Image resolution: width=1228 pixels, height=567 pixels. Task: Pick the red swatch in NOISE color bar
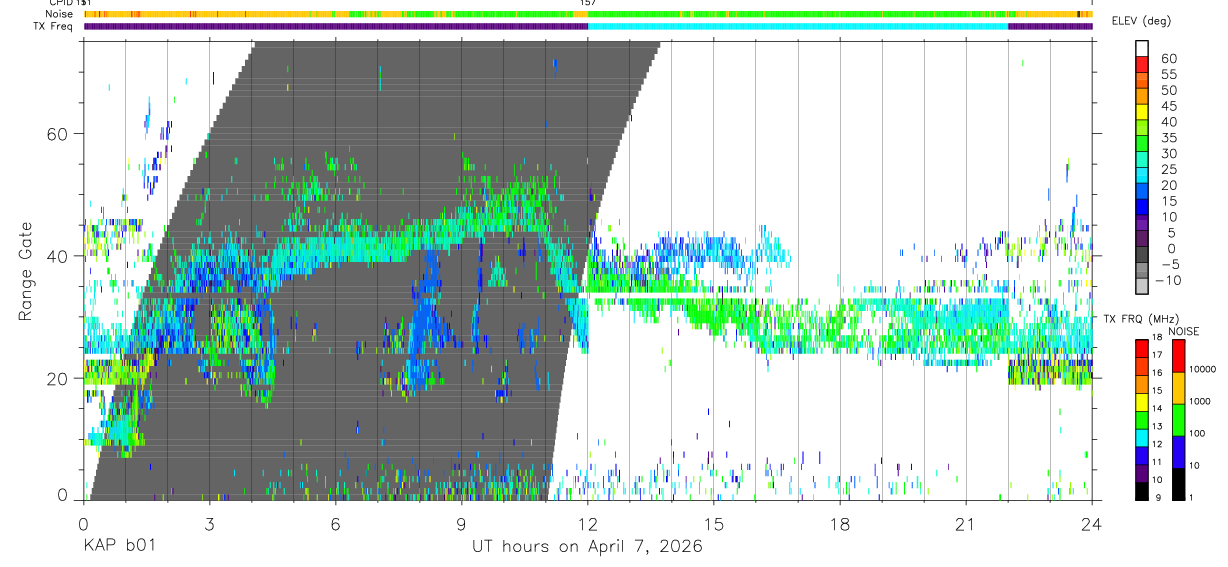tap(1177, 356)
